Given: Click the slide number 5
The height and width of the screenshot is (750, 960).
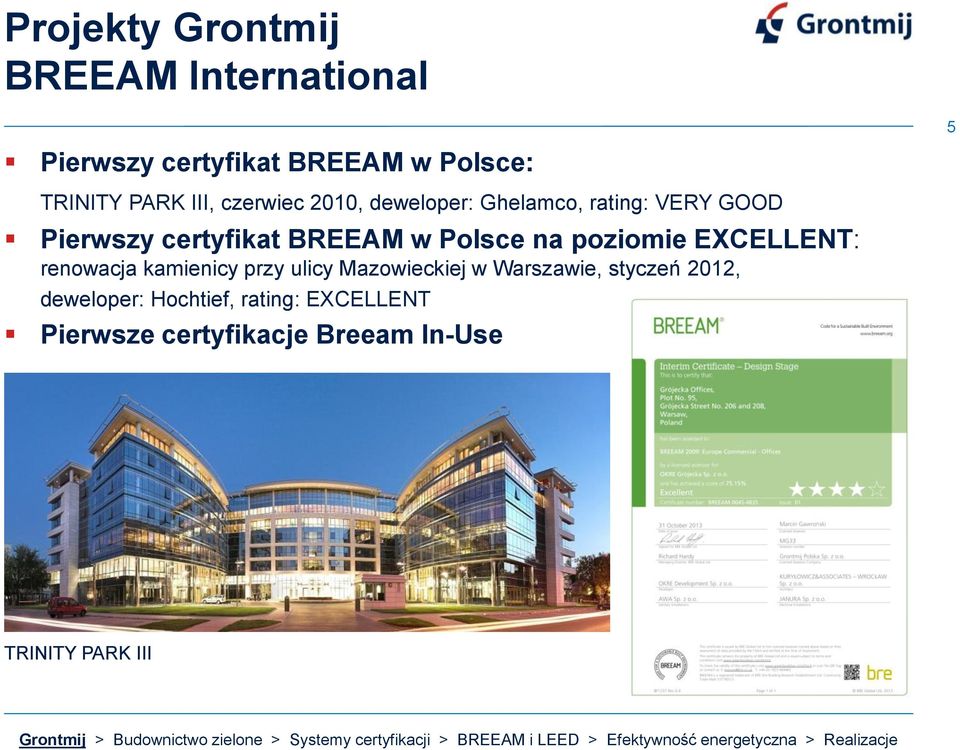Looking at the screenshot, I should 951,127.
